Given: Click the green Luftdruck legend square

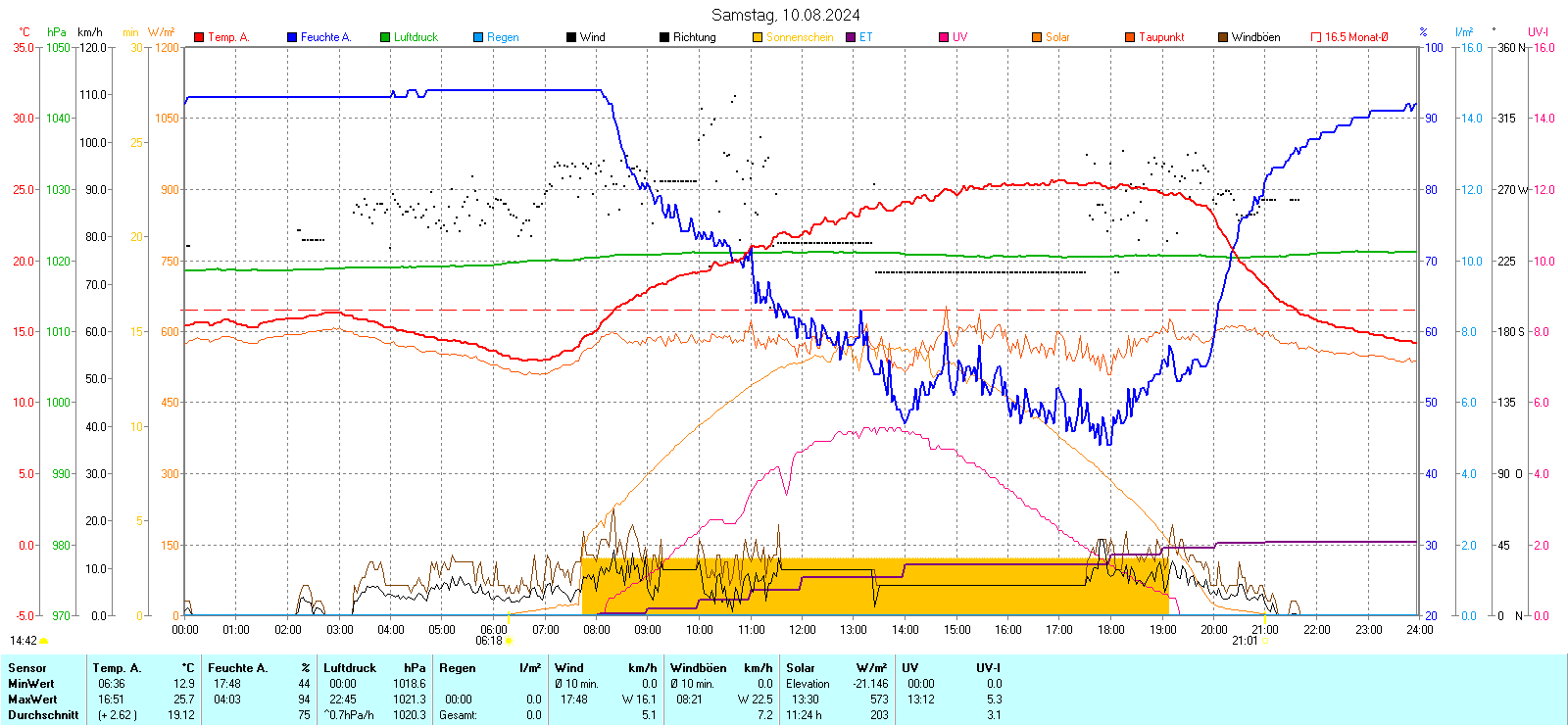Looking at the screenshot, I should (385, 37).
